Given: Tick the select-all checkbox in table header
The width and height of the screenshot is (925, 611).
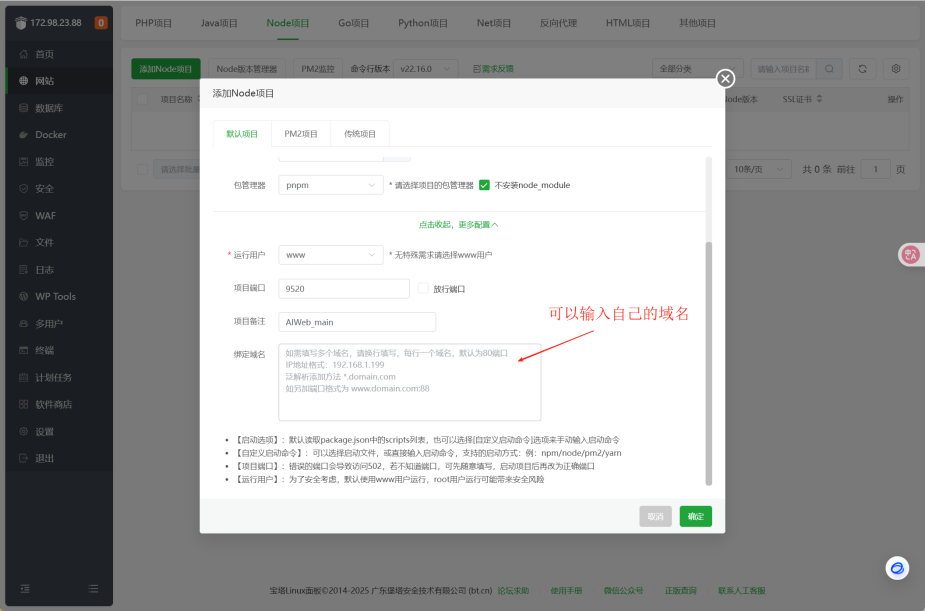Looking at the screenshot, I should click(x=142, y=99).
